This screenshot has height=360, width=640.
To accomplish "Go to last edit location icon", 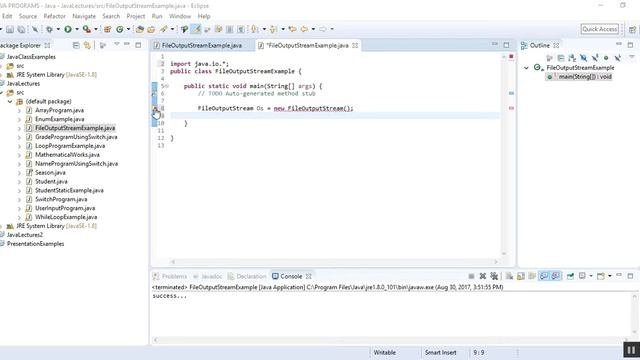I will click(x=292, y=29).
